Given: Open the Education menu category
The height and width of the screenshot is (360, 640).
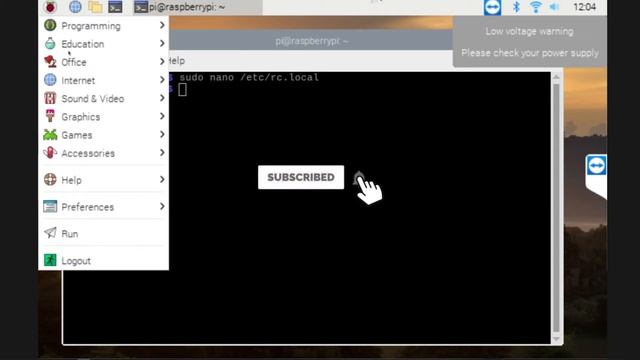Looking at the screenshot, I should [104, 44].
